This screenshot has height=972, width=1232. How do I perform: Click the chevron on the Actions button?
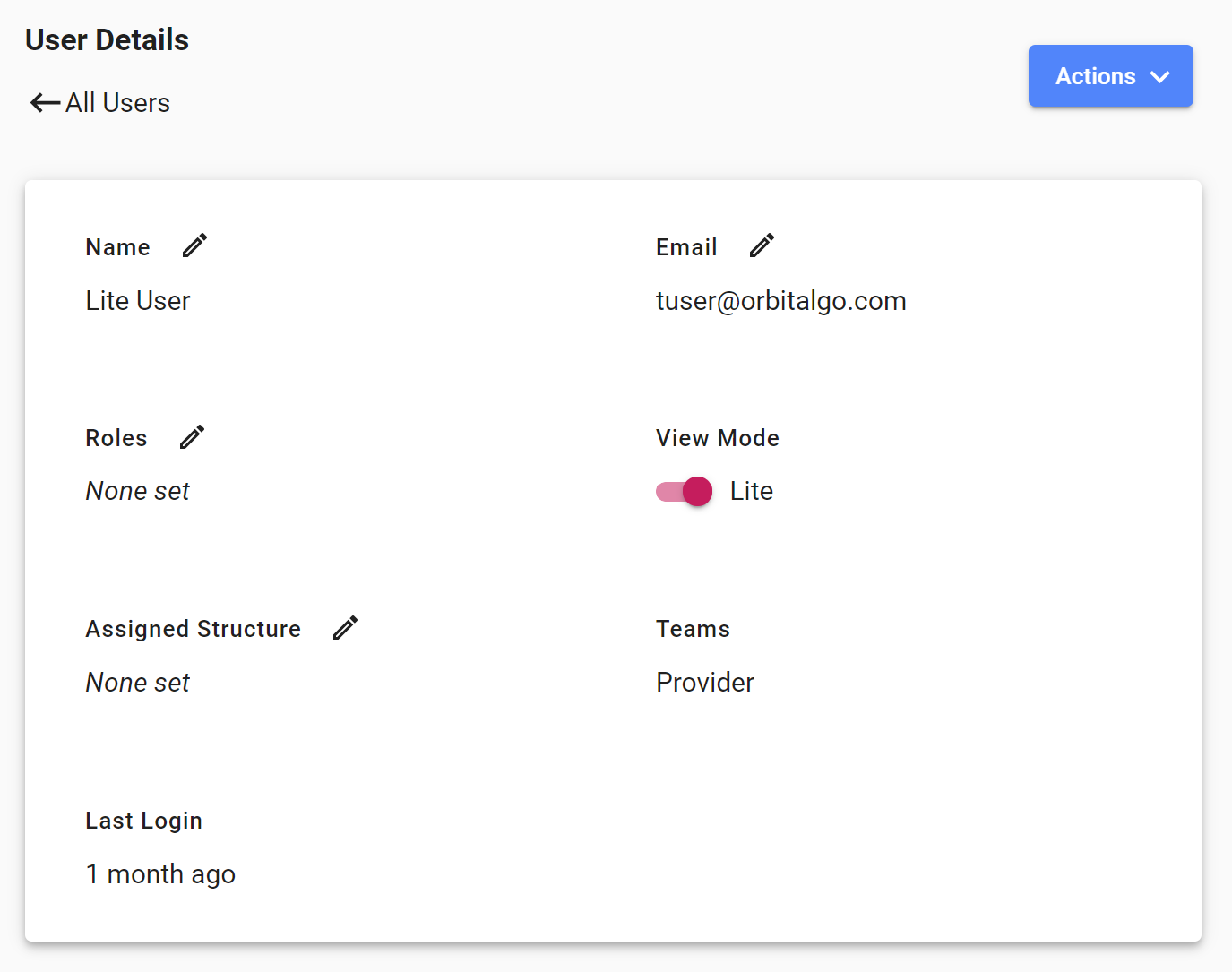(1159, 77)
